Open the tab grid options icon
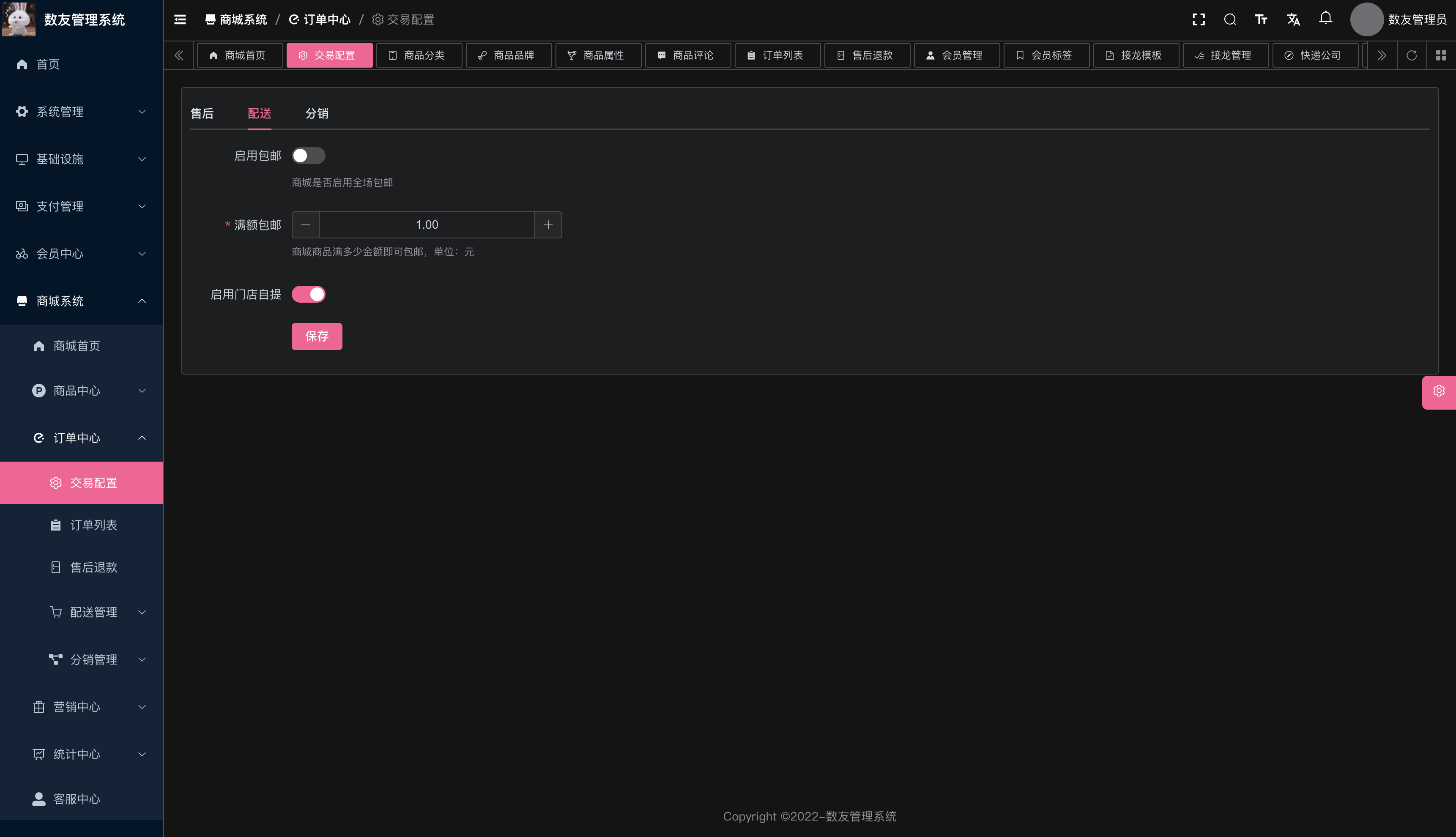1456x837 pixels. 1440,55
